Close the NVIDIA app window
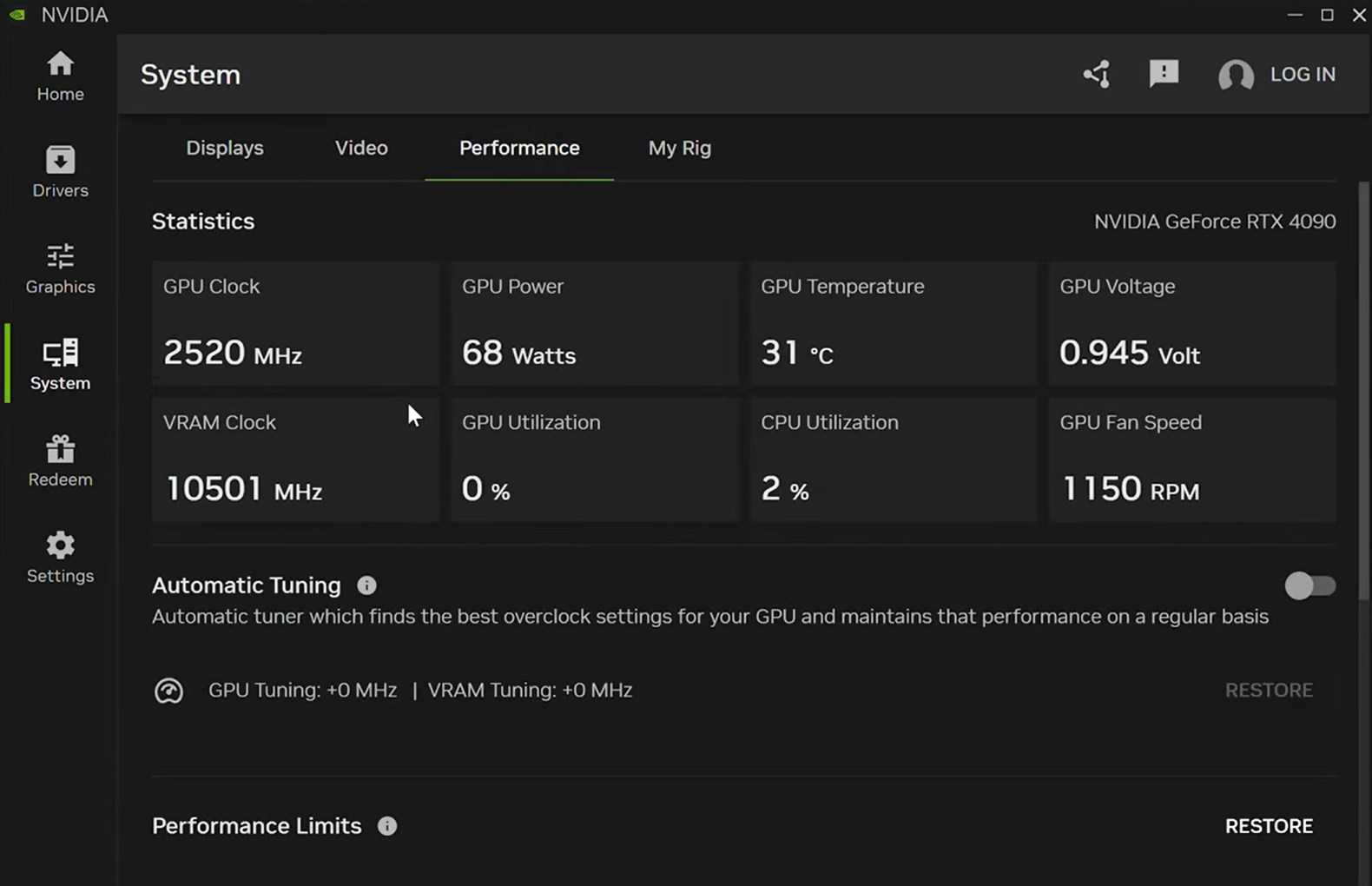 point(1359,15)
